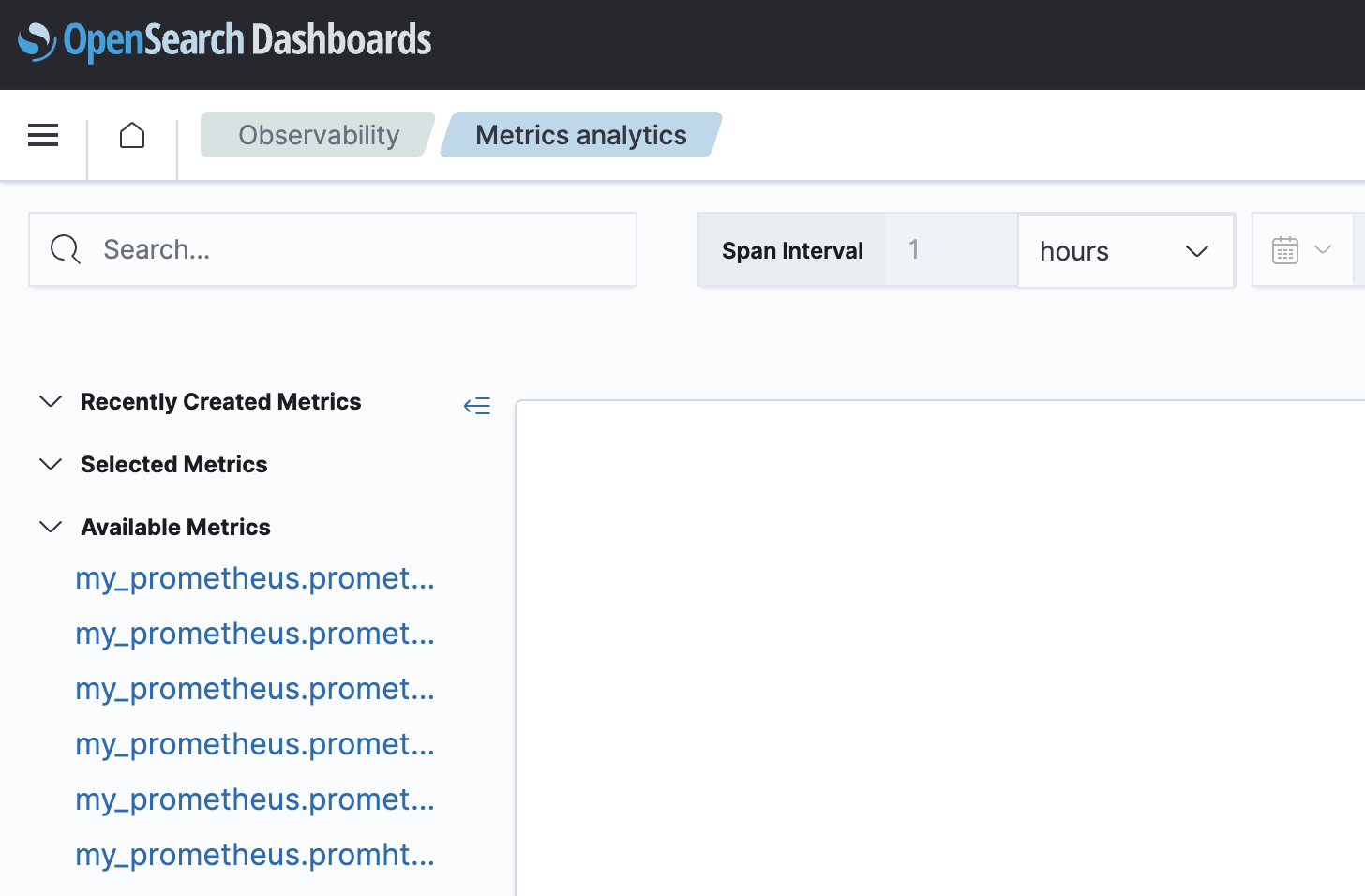Open the hours unit dropdown

click(1125, 250)
